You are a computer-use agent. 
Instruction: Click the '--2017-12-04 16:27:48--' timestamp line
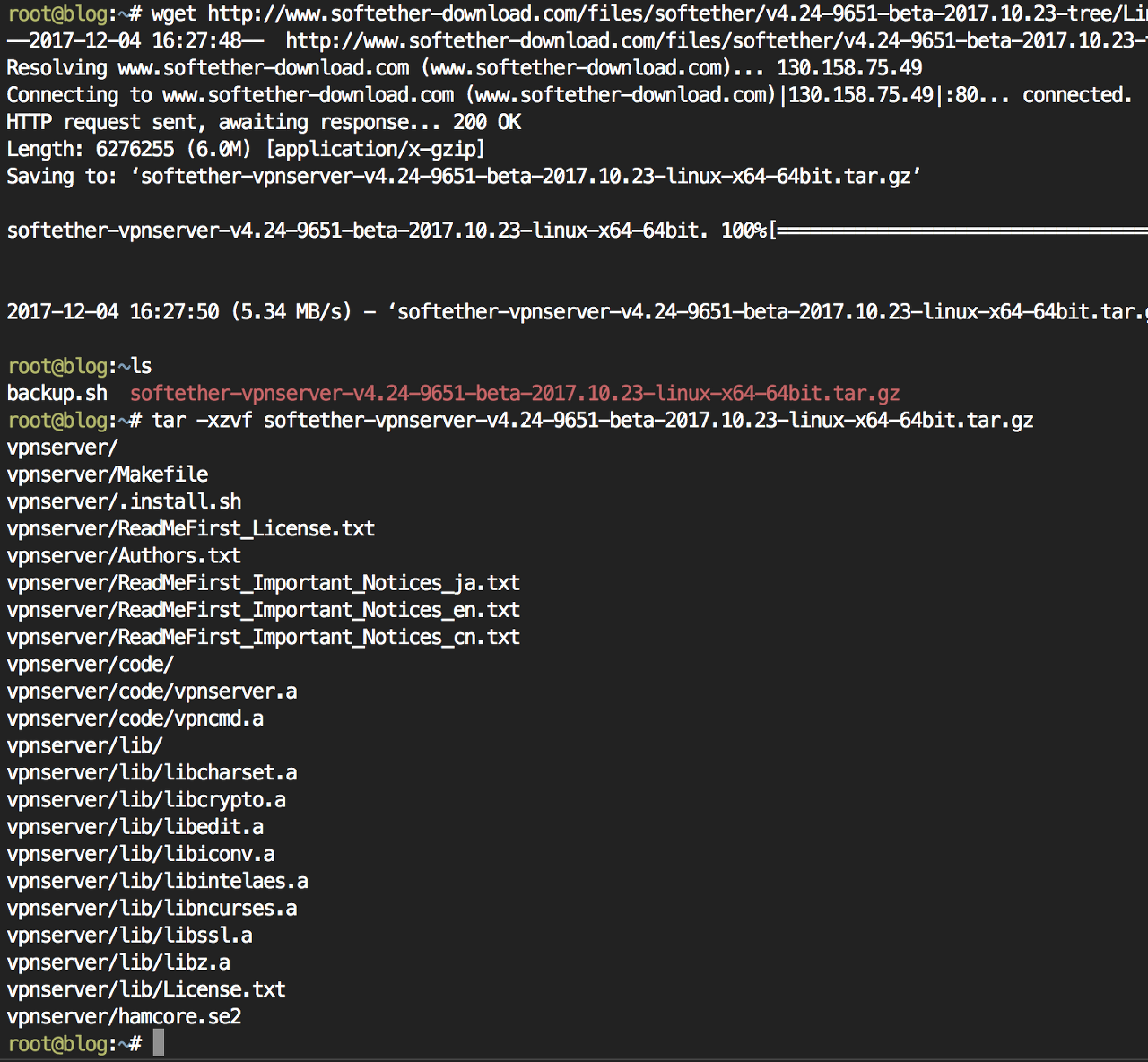tap(577, 40)
